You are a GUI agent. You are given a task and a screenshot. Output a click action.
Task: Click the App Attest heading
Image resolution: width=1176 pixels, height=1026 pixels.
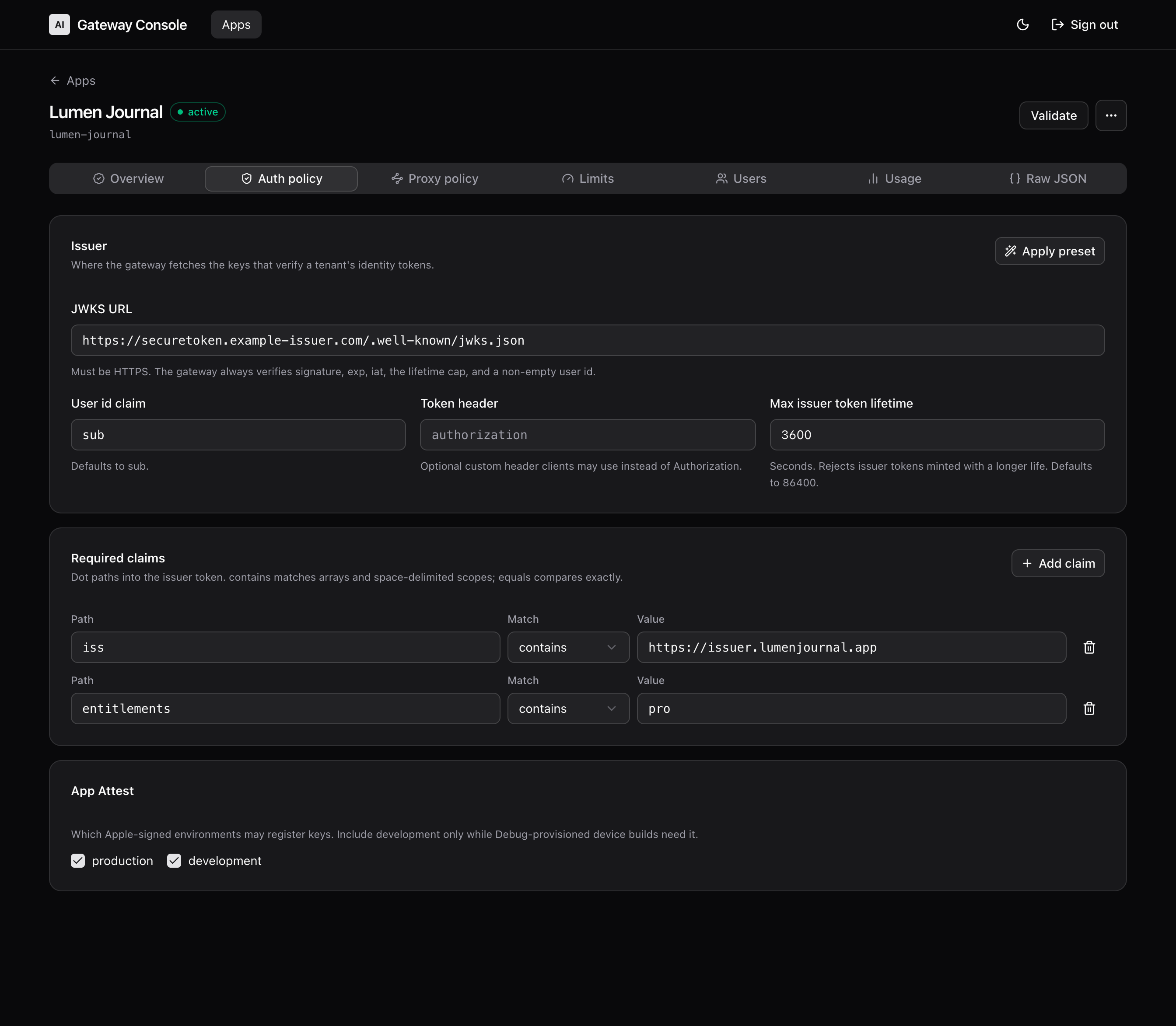pyautogui.click(x=102, y=790)
